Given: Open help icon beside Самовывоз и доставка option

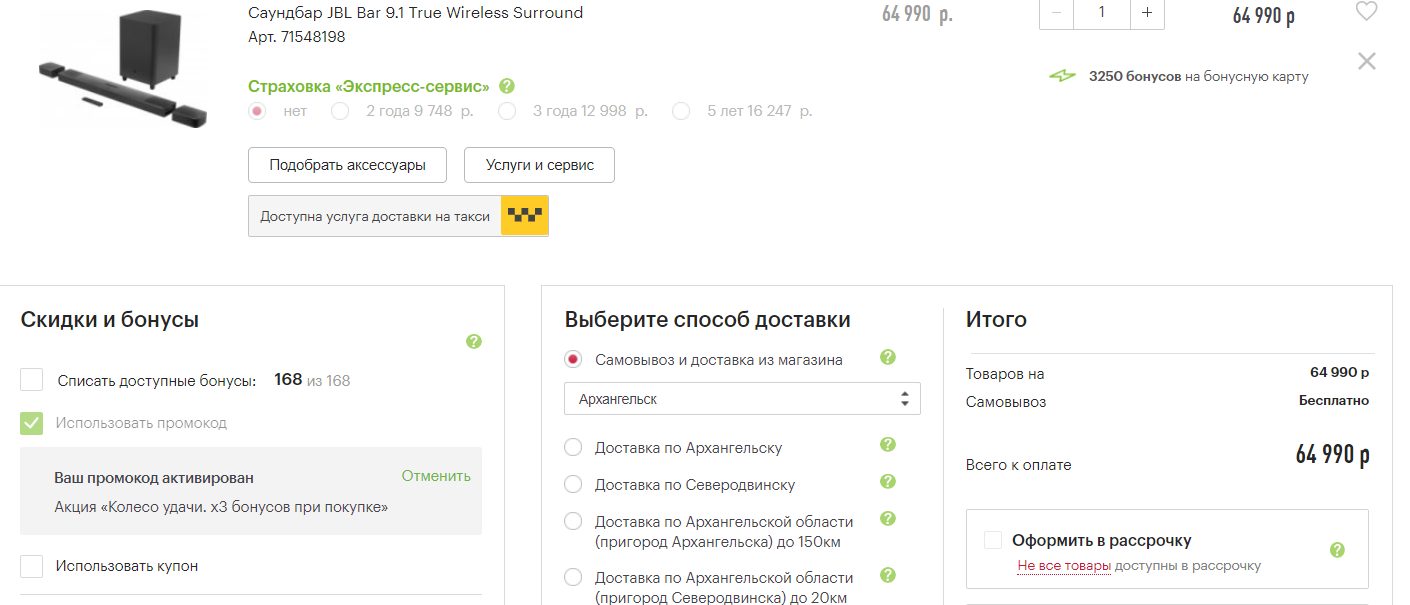Looking at the screenshot, I should [887, 358].
